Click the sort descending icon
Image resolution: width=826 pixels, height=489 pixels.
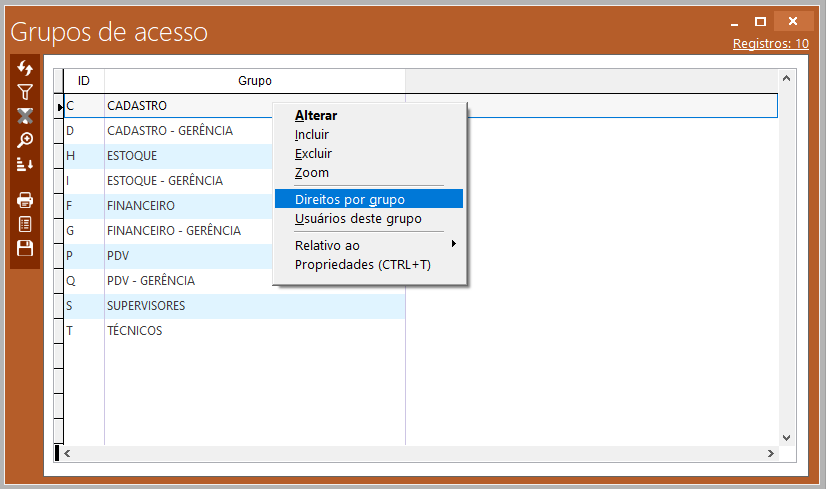tap(25, 165)
